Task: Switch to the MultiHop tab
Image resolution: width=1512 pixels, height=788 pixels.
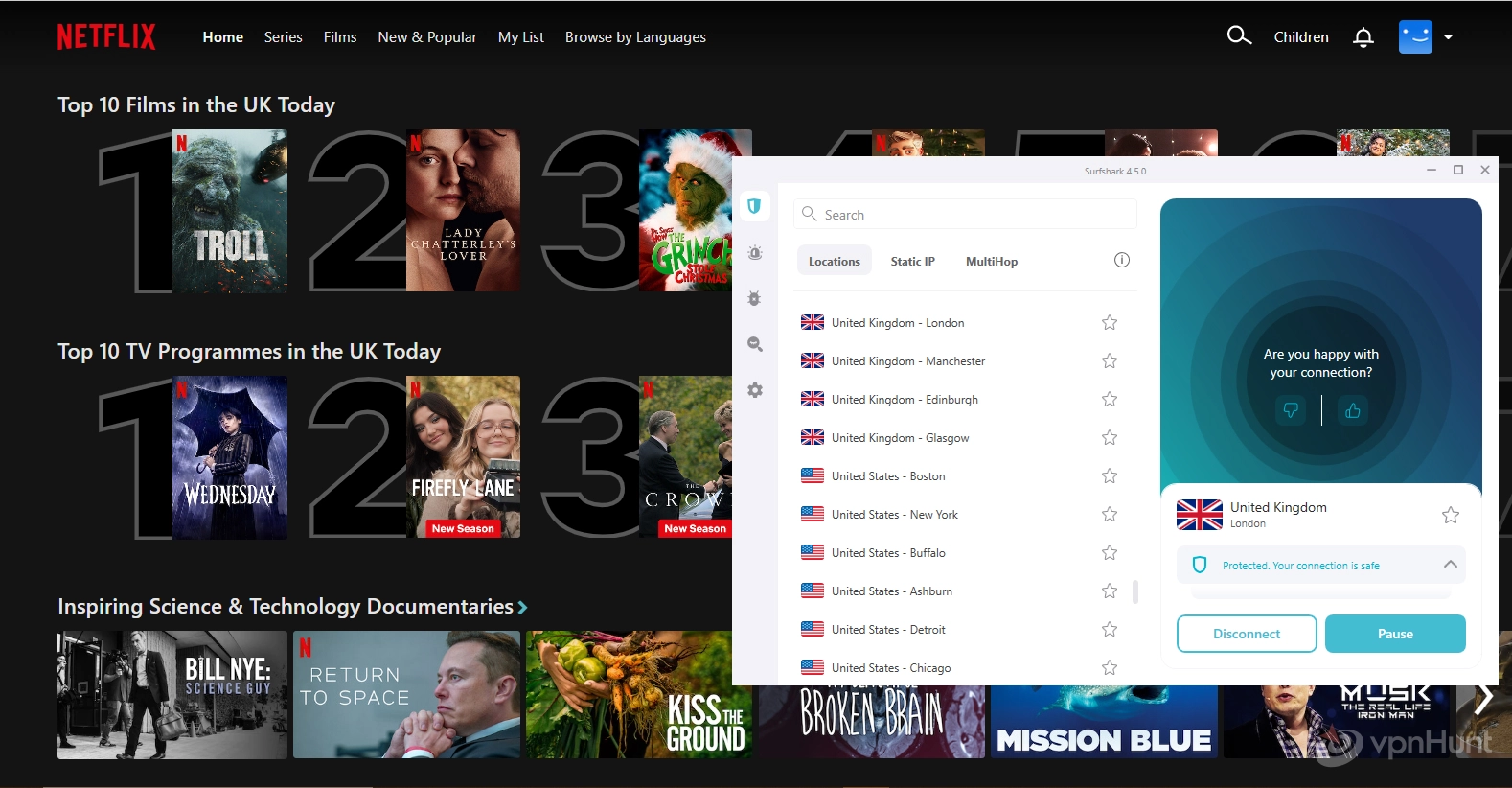Action: click(x=992, y=261)
